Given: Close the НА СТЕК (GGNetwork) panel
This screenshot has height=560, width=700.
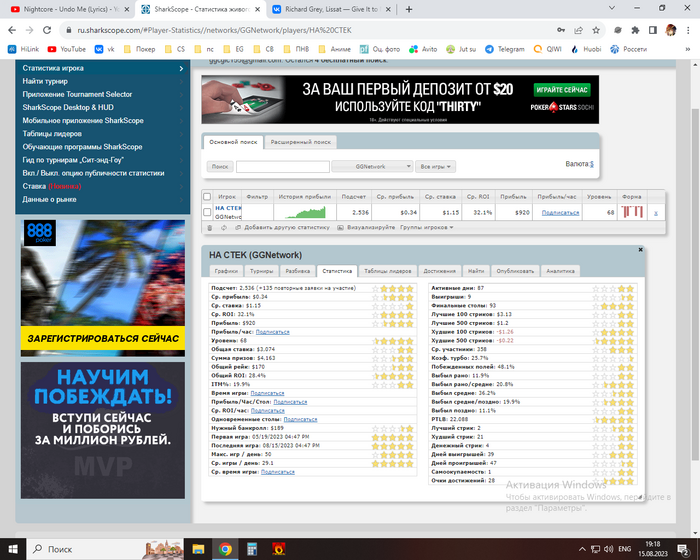Looking at the screenshot, I should coord(640,250).
